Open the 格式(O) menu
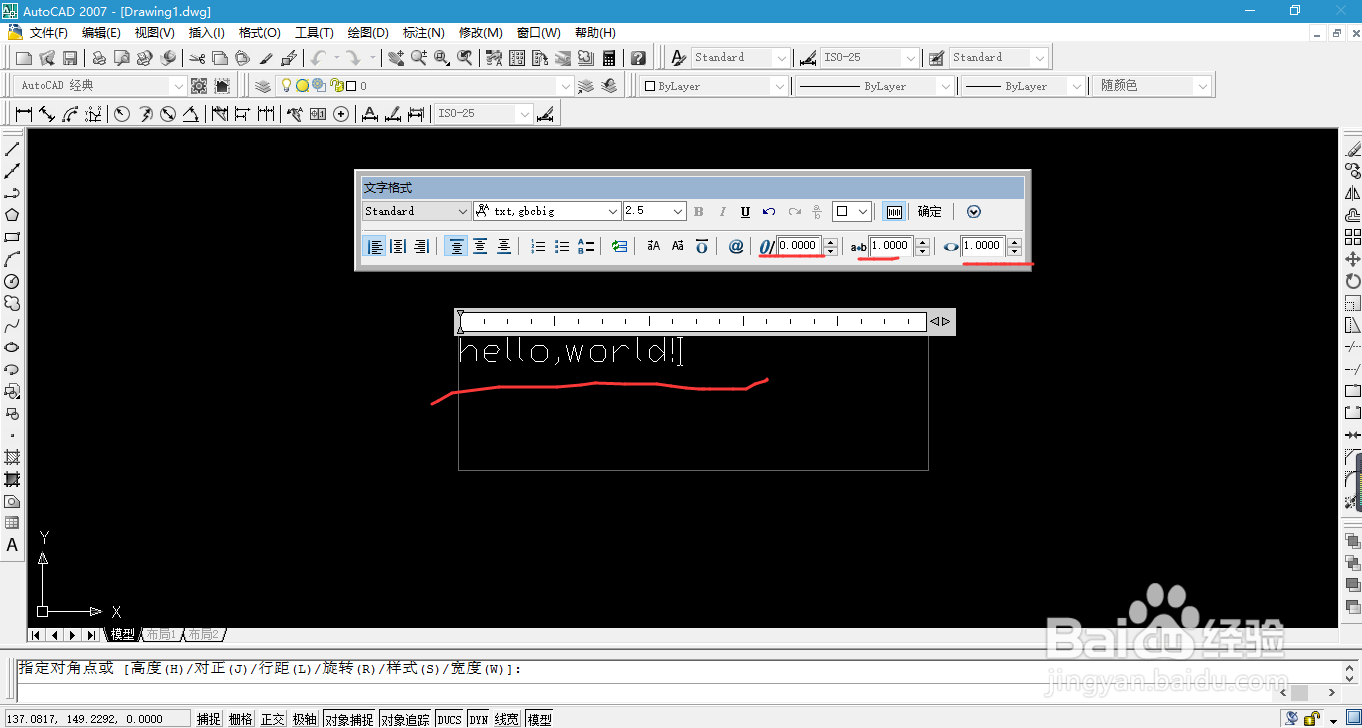The width and height of the screenshot is (1362, 728). (260, 33)
